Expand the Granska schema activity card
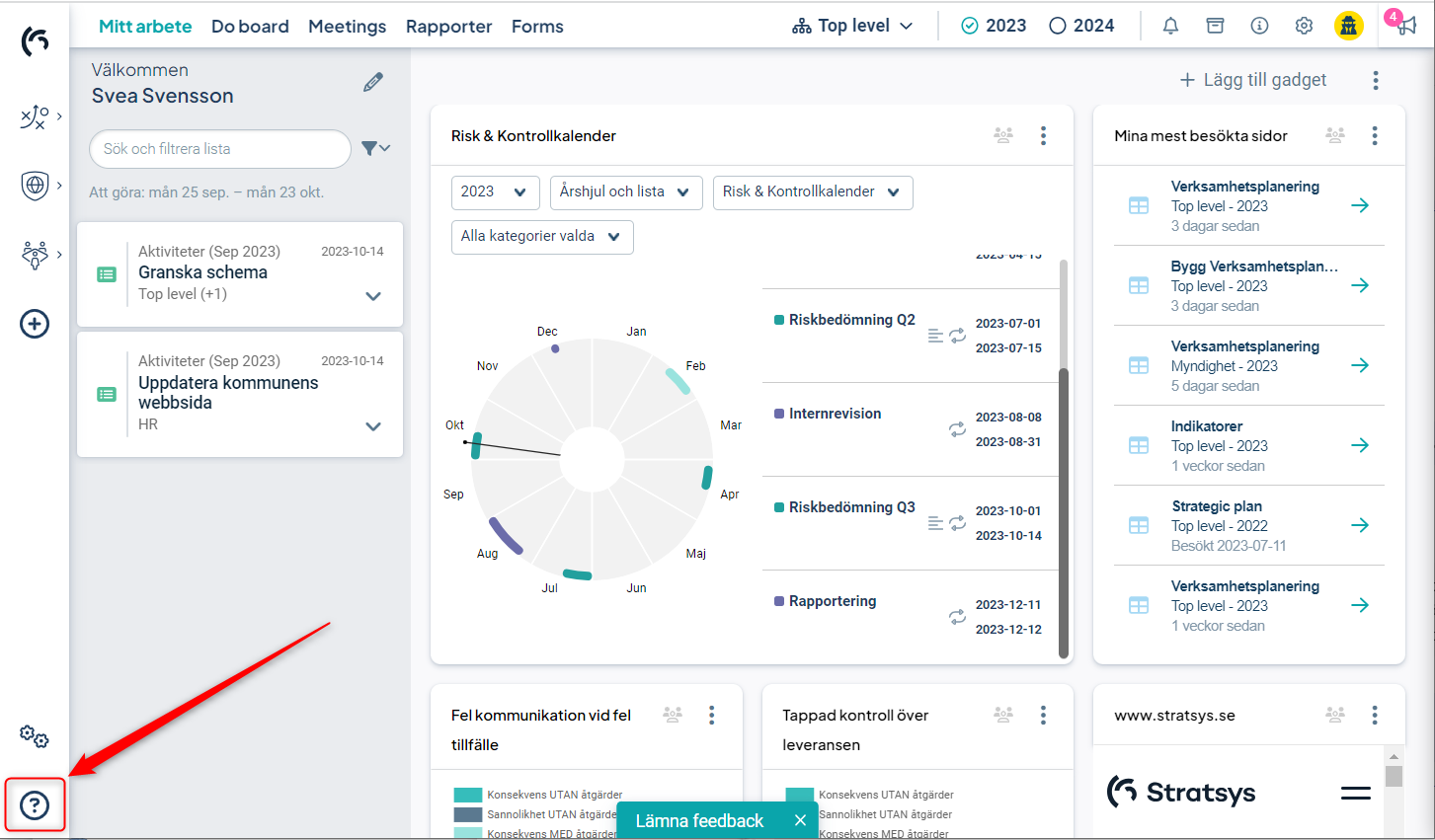 373,296
